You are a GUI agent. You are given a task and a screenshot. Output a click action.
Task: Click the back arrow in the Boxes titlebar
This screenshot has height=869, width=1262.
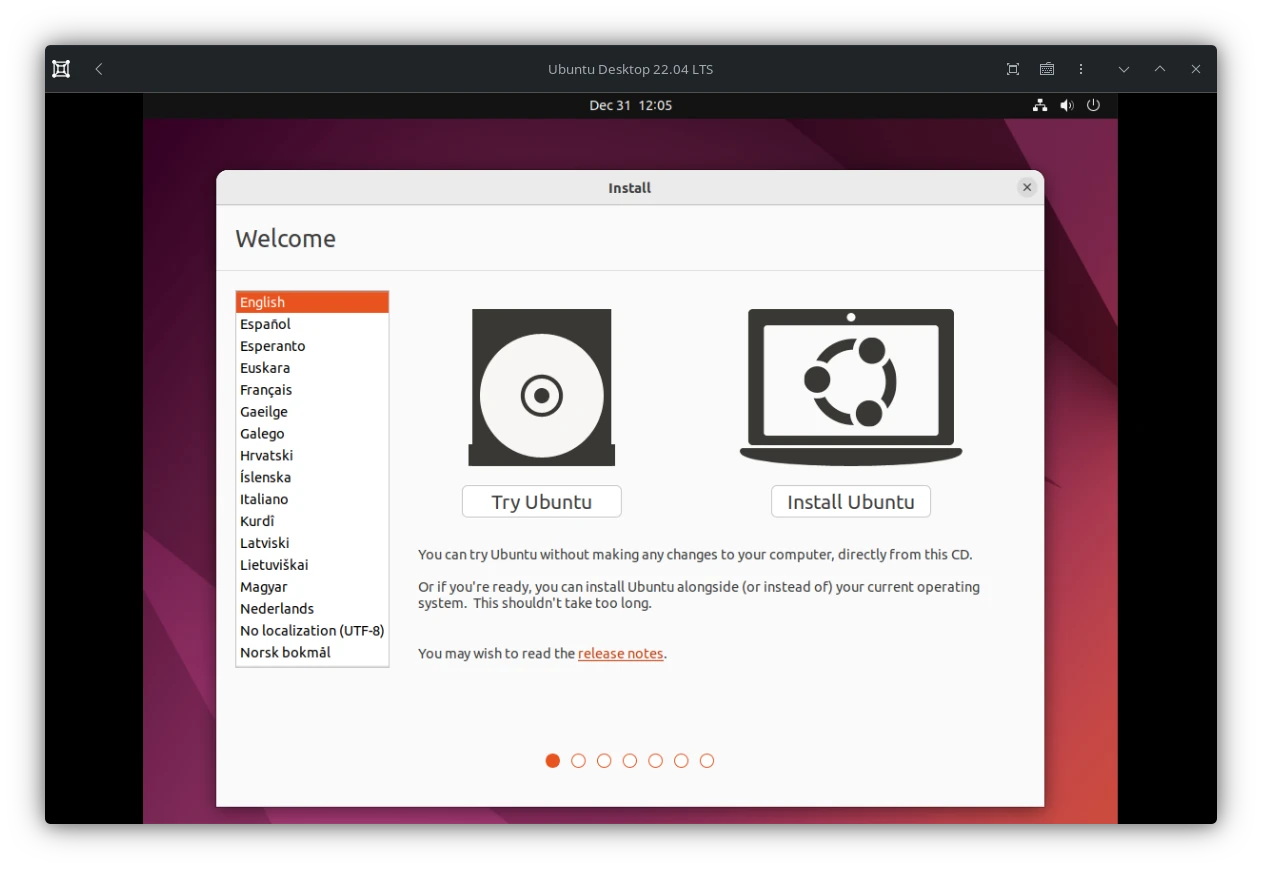98,69
